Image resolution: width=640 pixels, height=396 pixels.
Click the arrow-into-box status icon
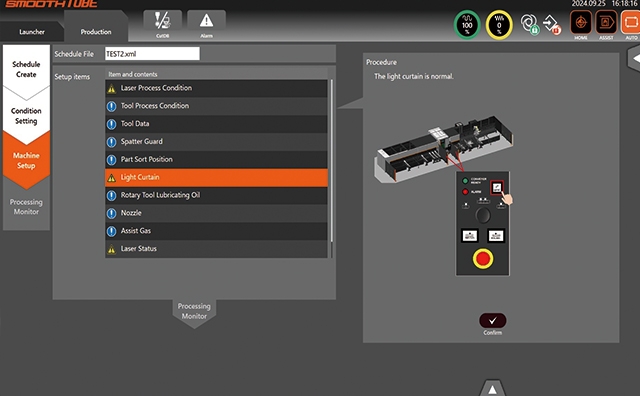[552, 24]
